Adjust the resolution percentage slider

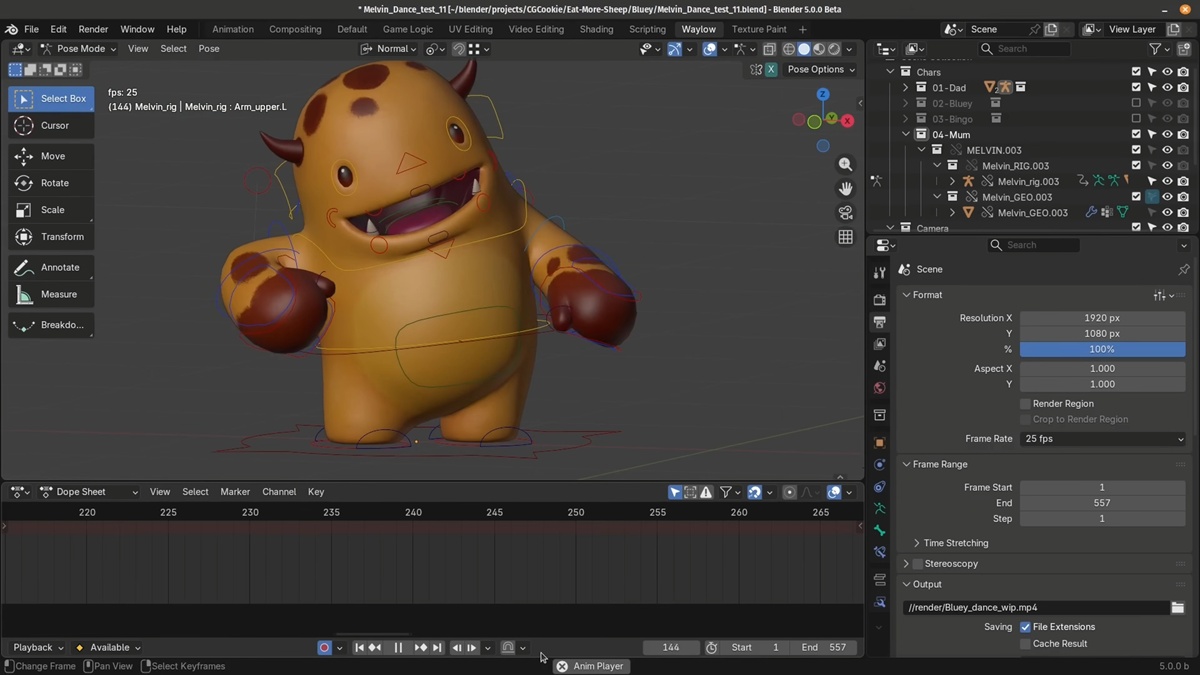click(x=1102, y=349)
